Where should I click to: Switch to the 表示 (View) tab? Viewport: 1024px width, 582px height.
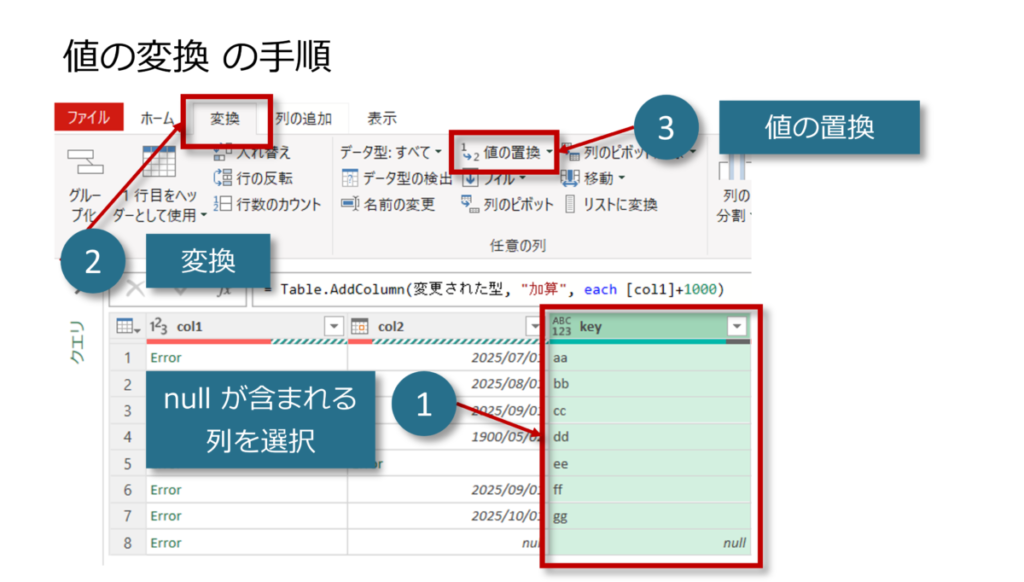click(382, 118)
